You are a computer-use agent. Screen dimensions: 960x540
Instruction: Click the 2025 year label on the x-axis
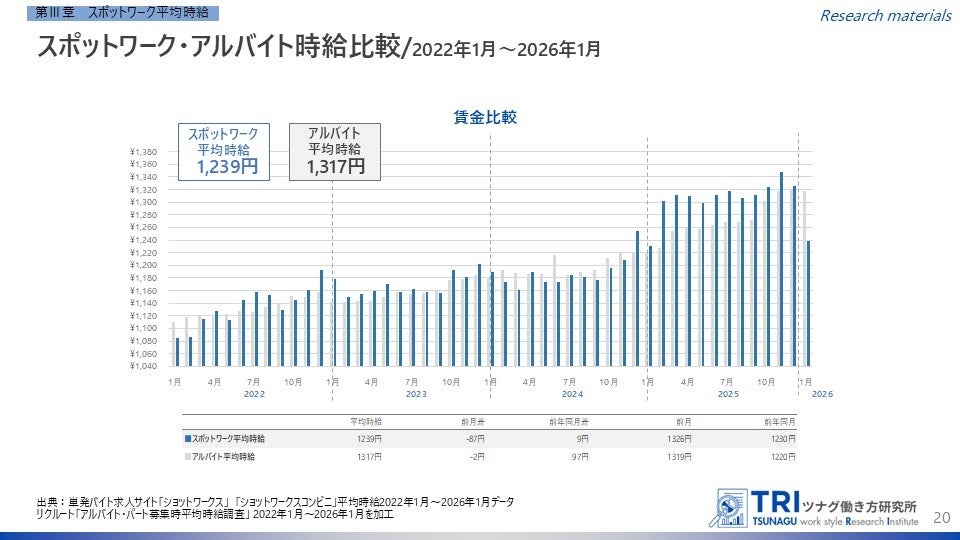point(729,394)
